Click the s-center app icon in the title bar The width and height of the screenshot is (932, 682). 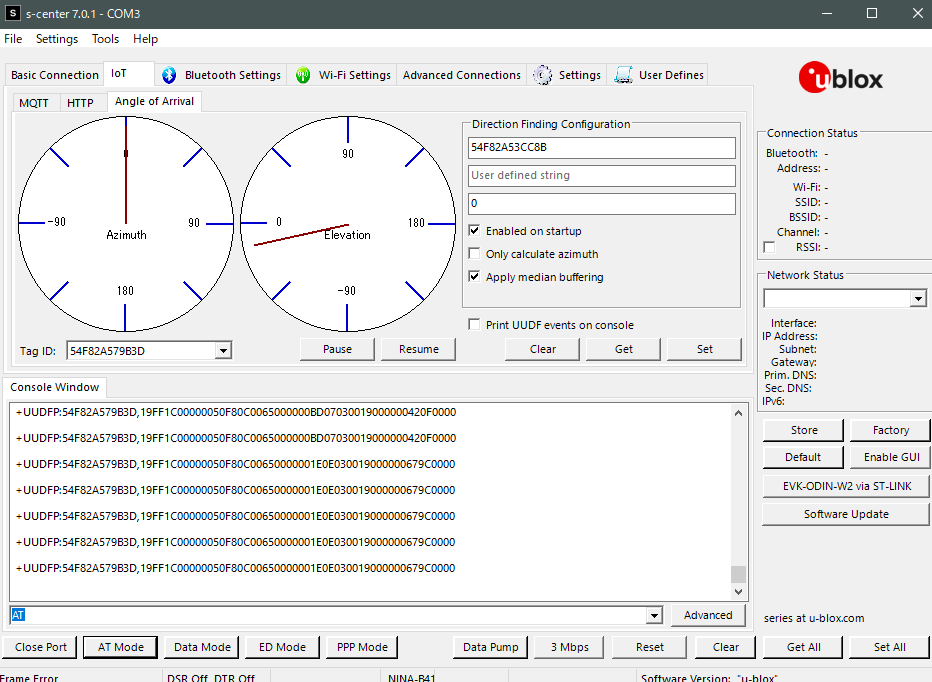click(12, 12)
